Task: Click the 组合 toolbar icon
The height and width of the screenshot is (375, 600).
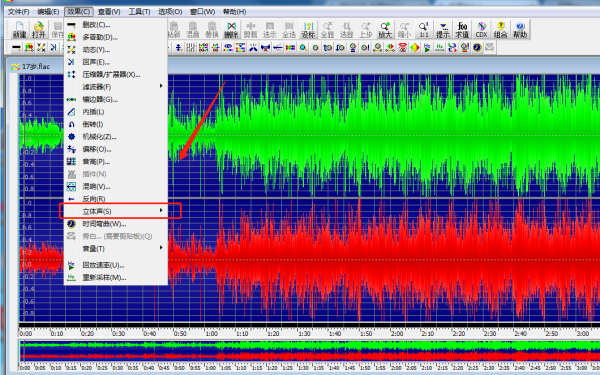Action: click(501, 29)
